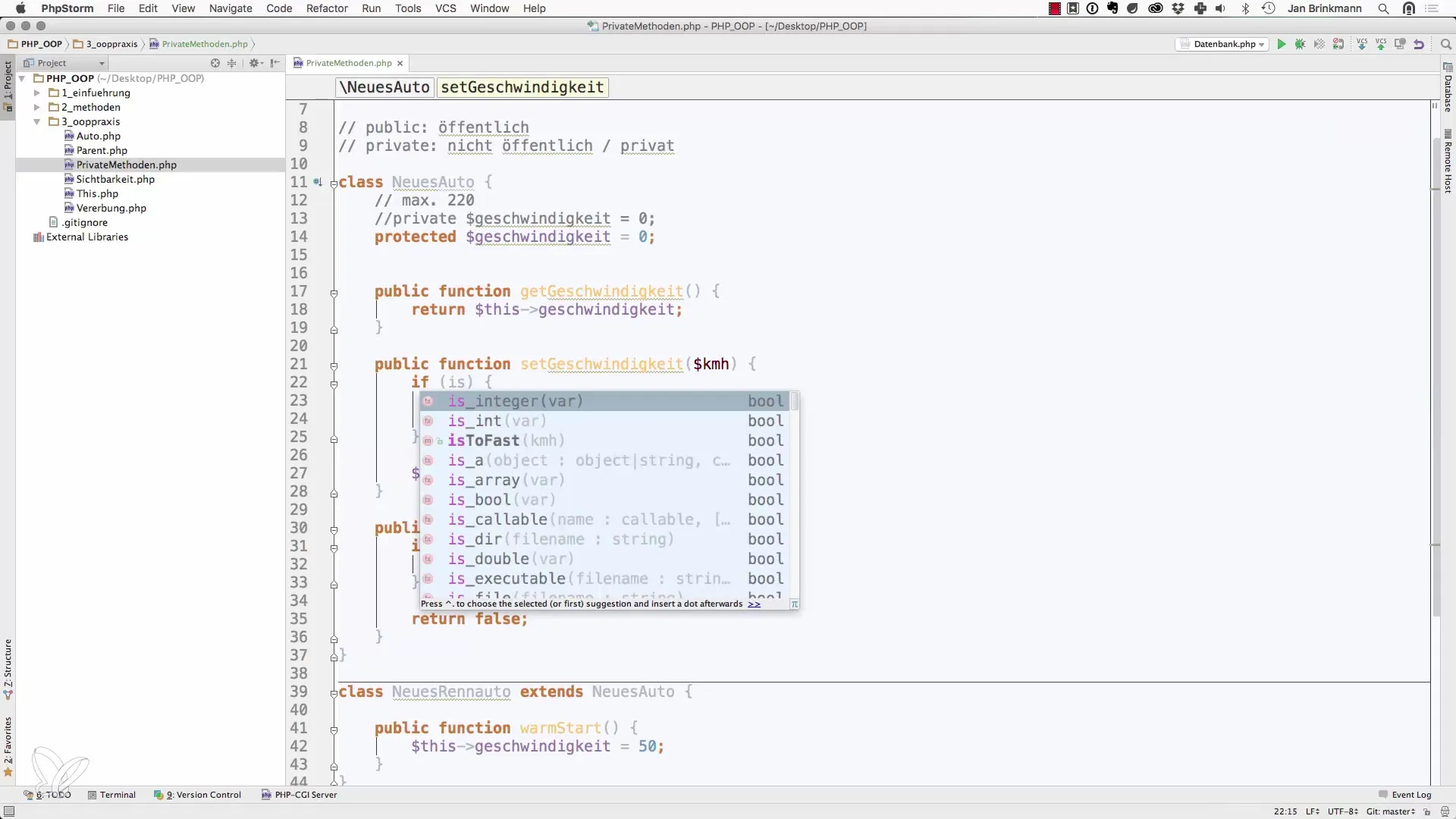Click the Time Machine icon in menu bar
Image resolution: width=1456 pixels, height=819 pixels.
pos(1268,8)
